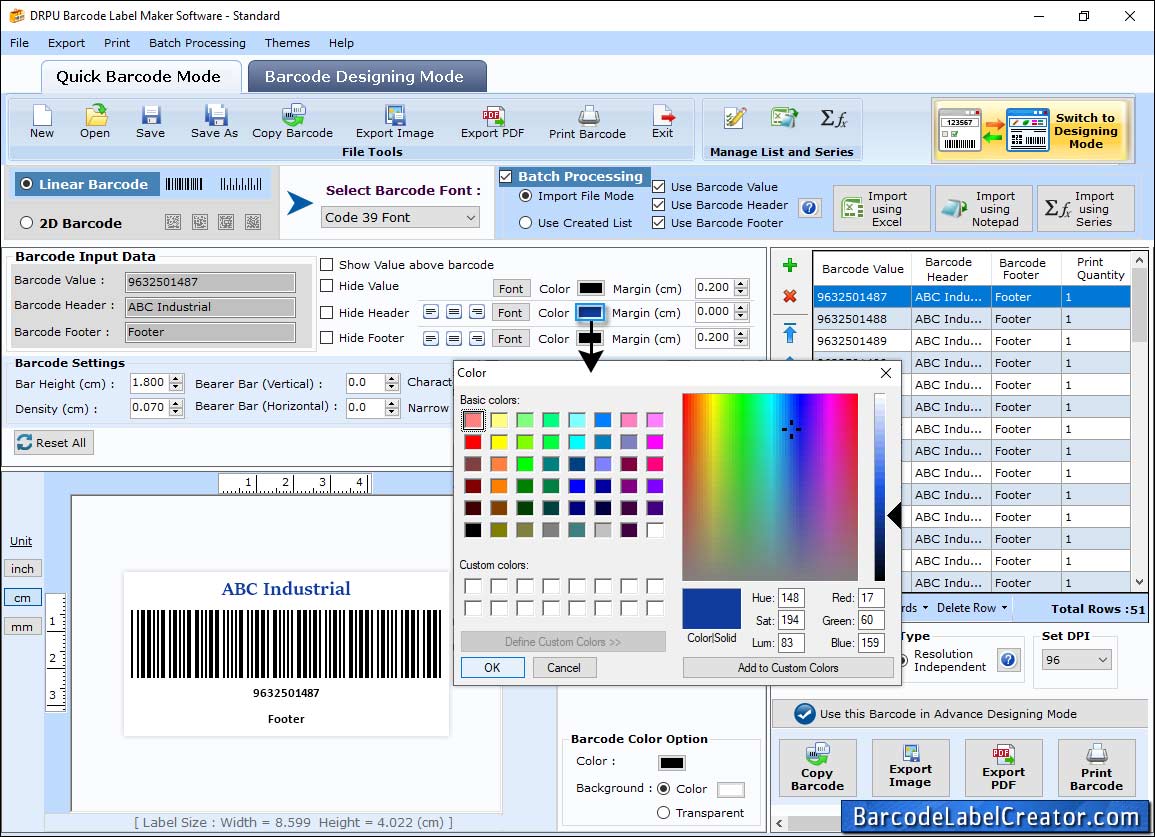Image resolution: width=1155 pixels, height=837 pixels.
Task: Click the Hue value field
Action: 791,598
